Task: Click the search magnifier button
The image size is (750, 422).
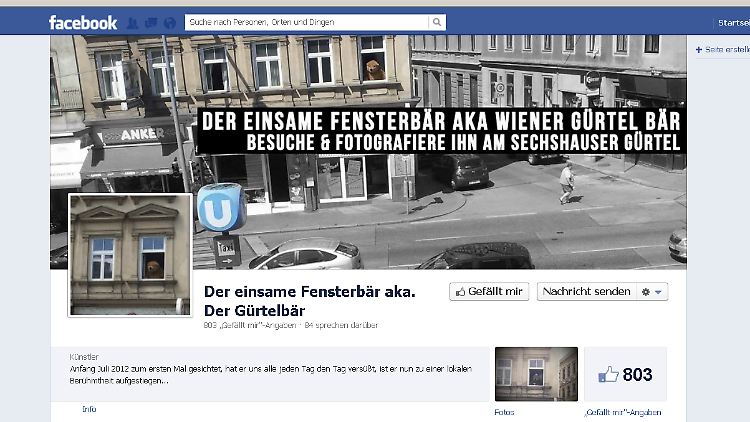Action: [x=437, y=22]
